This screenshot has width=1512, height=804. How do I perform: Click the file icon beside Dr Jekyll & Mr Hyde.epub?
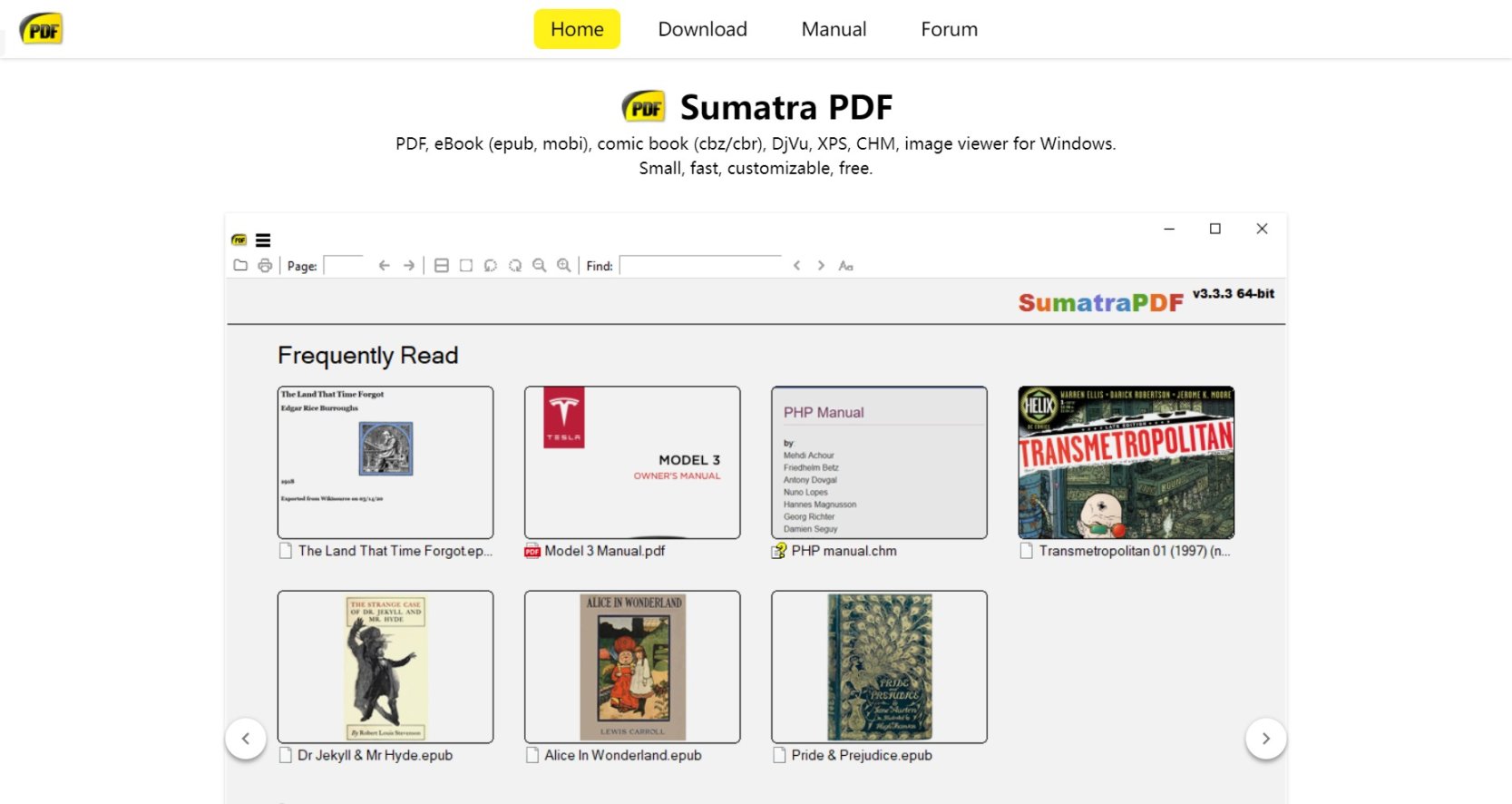[286, 755]
